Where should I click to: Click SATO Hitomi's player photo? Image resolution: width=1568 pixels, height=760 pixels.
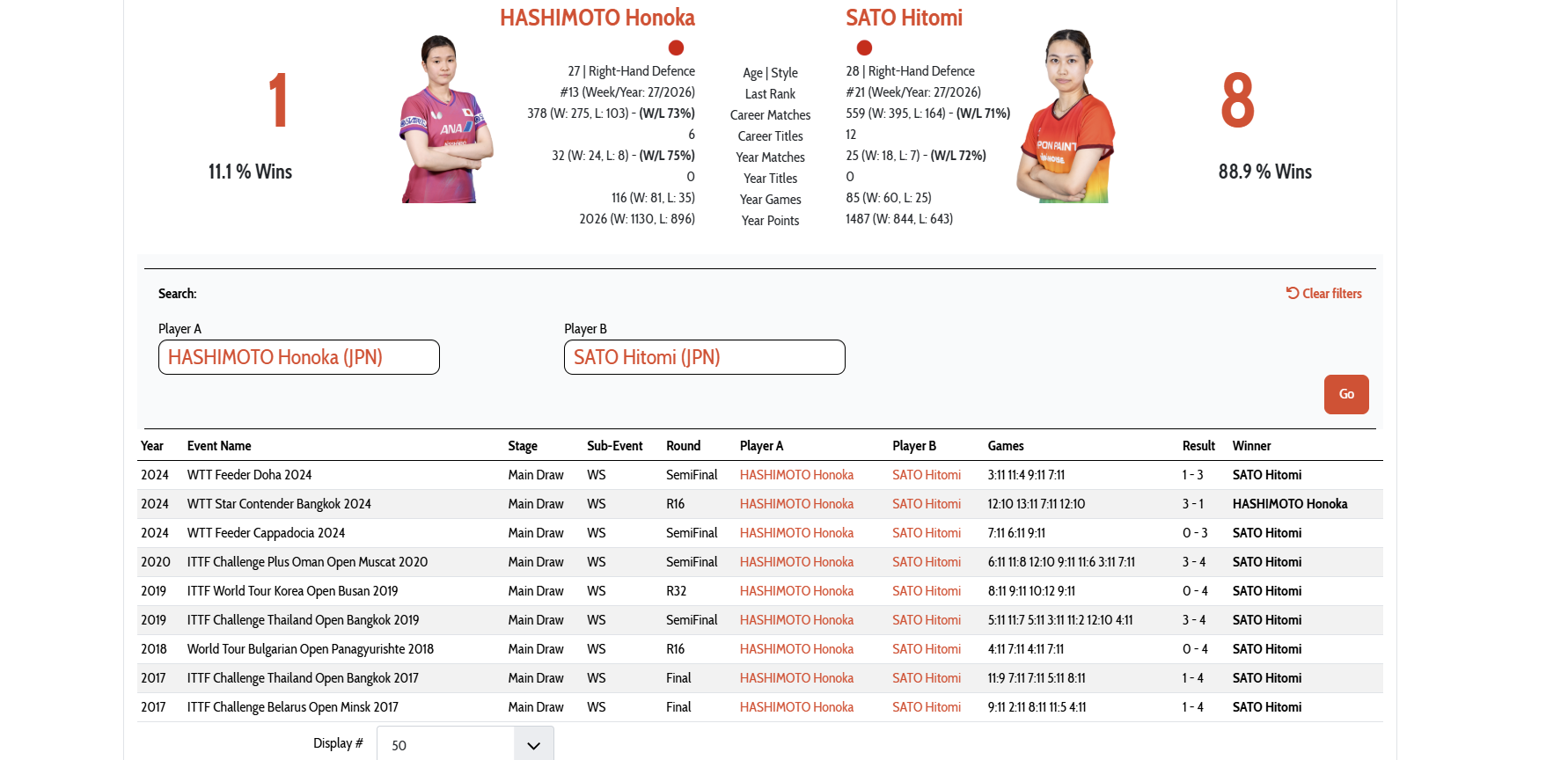[x=1066, y=116]
